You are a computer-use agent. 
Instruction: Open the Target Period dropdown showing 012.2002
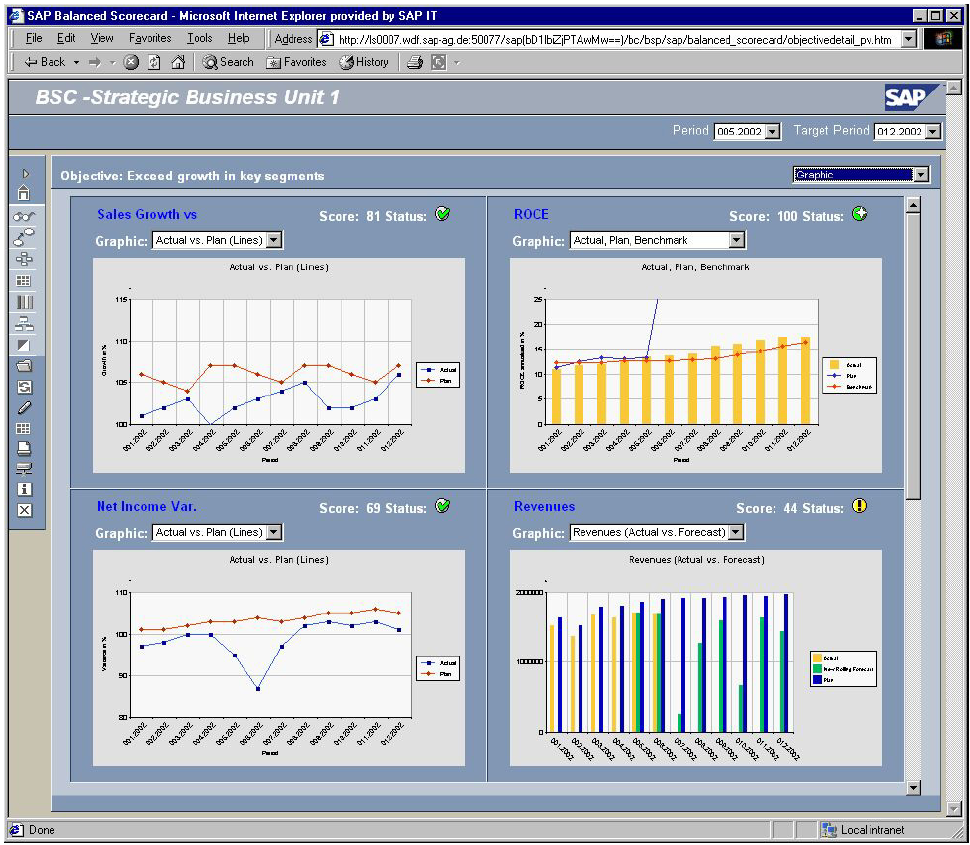908,131
